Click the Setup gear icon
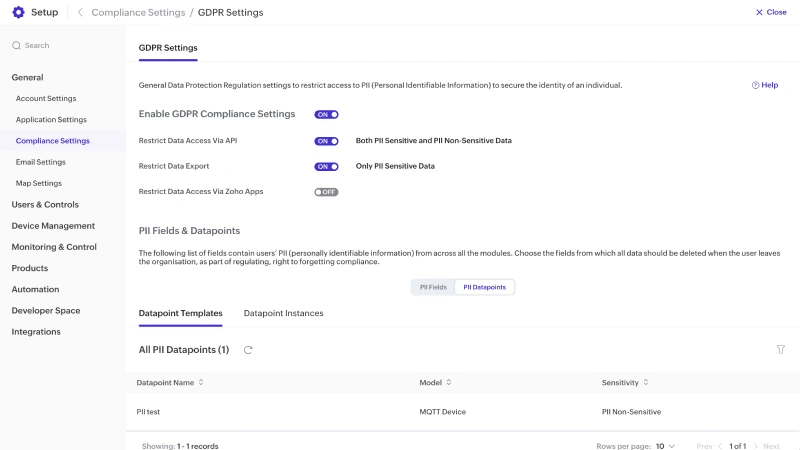800x450 pixels. point(18,12)
